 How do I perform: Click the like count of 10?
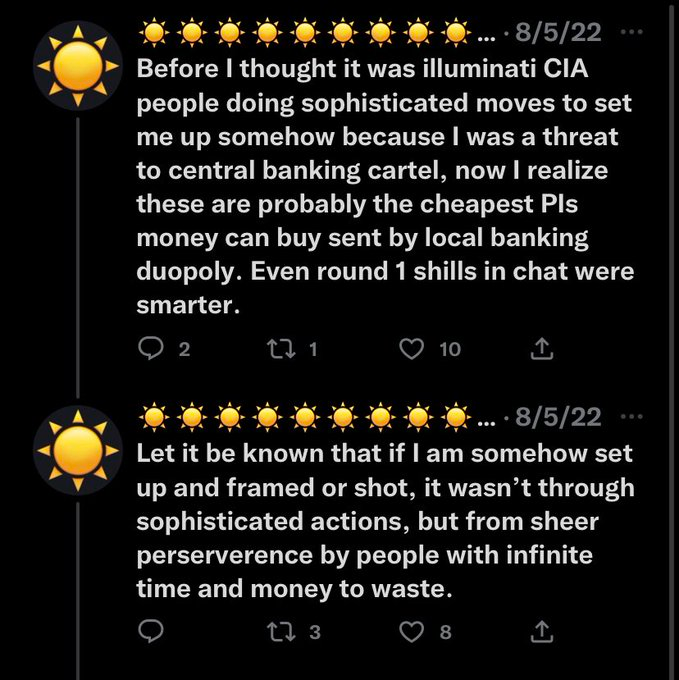tap(449, 348)
